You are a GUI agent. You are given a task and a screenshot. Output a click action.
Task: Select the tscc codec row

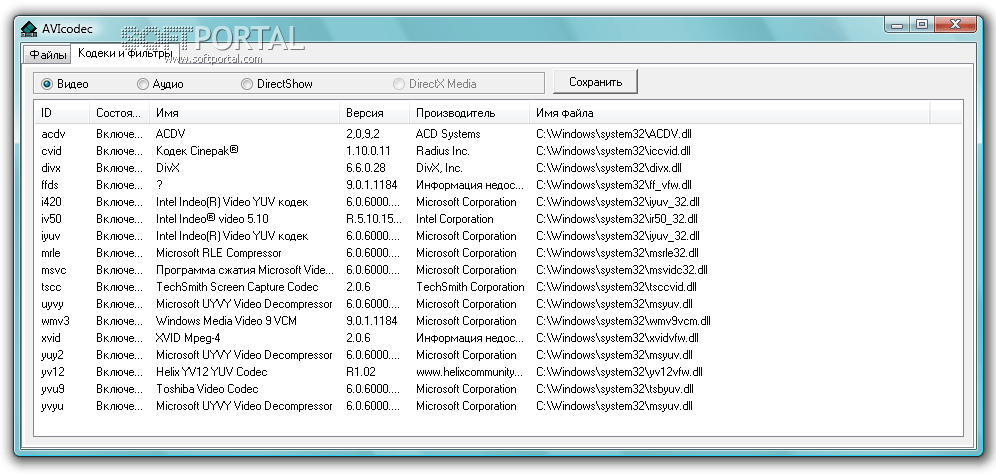pyautogui.click(x=497, y=287)
